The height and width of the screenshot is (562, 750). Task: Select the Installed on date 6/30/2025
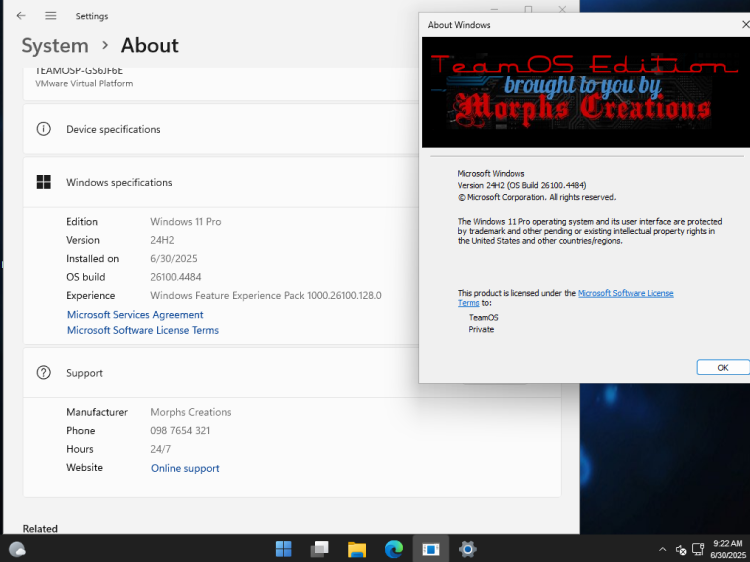[174, 258]
